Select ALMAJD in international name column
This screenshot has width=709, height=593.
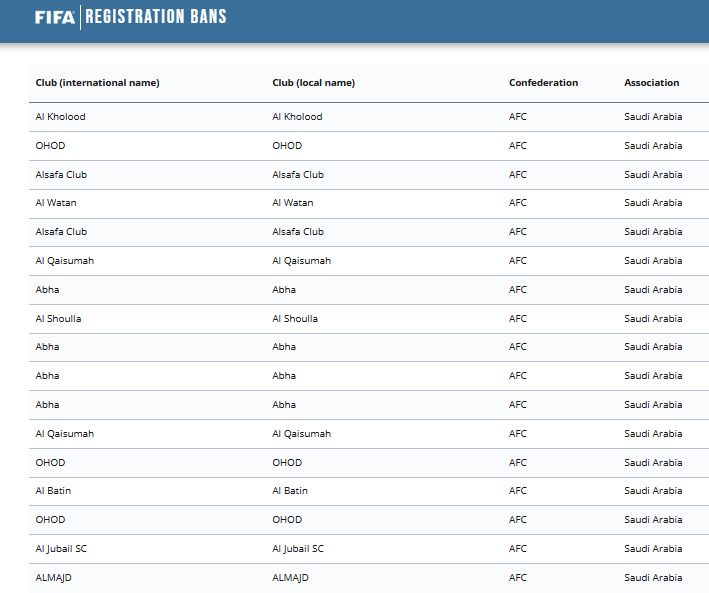click(x=54, y=578)
